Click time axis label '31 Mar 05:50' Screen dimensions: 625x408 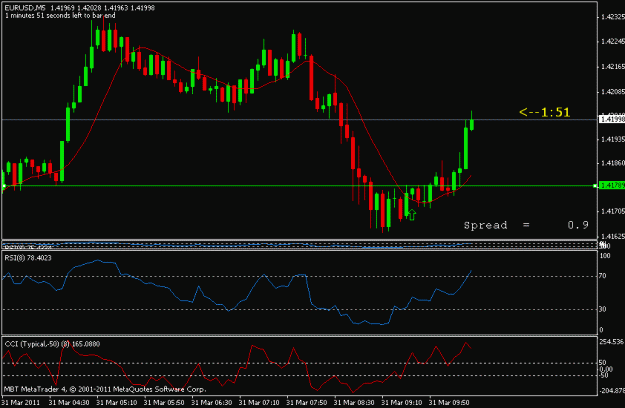click(x=164, y=402)
